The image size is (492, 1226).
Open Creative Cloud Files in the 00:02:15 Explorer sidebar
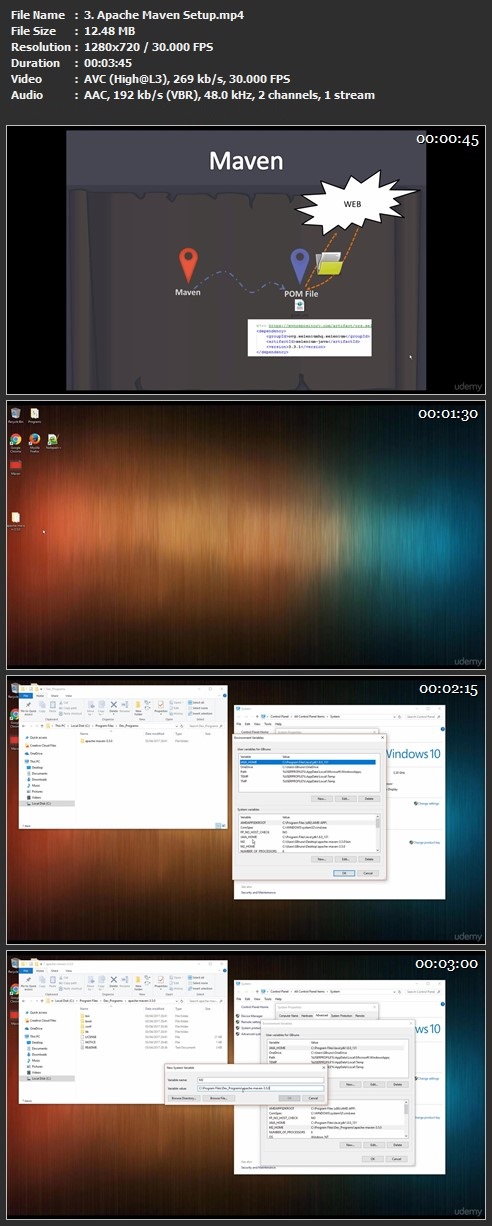pyautogui.click(x=43, y=745)
